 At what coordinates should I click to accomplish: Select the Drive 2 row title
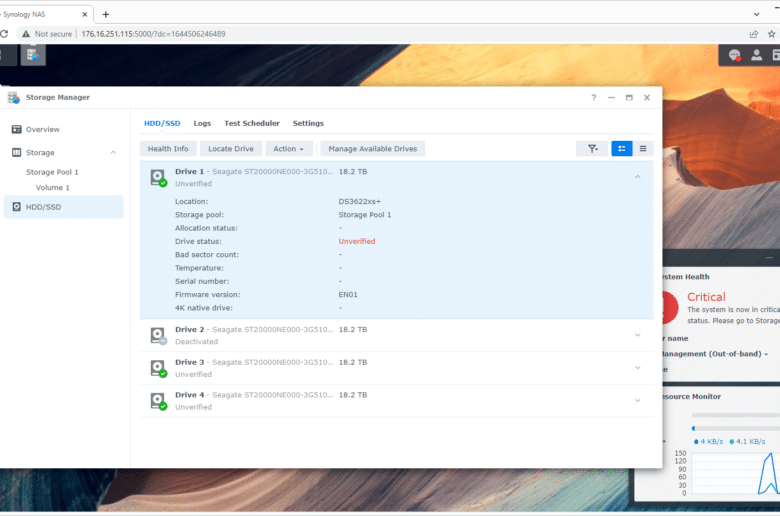coord(190,329)
